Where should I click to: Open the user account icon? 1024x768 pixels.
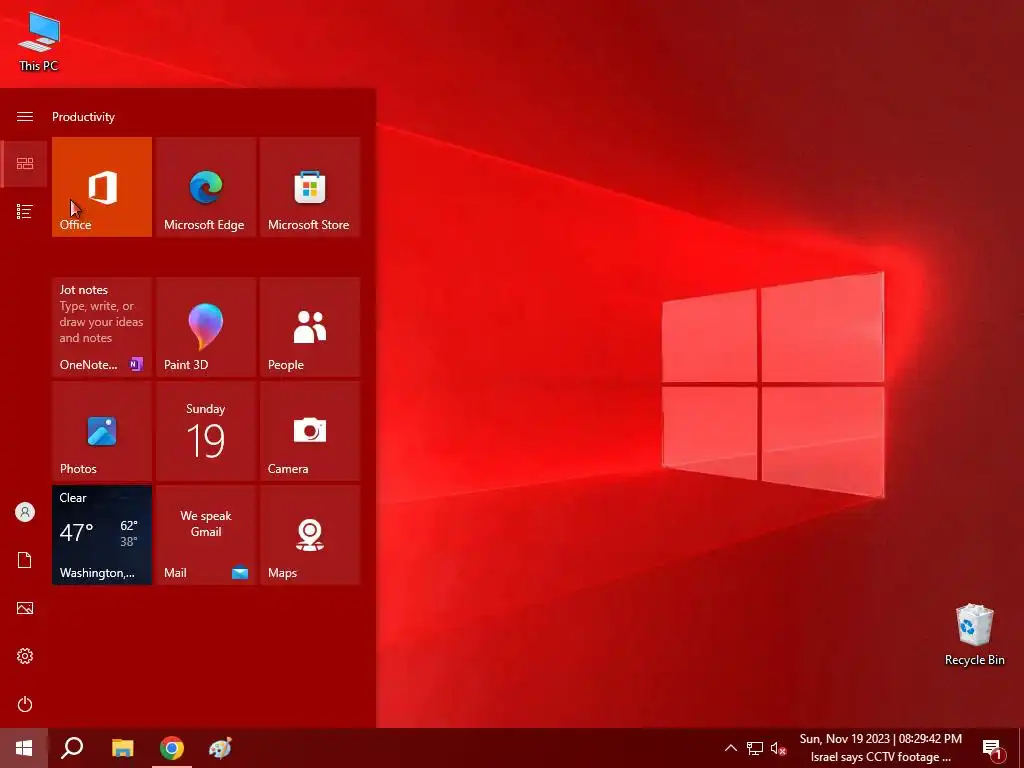[x=25, y=512]
